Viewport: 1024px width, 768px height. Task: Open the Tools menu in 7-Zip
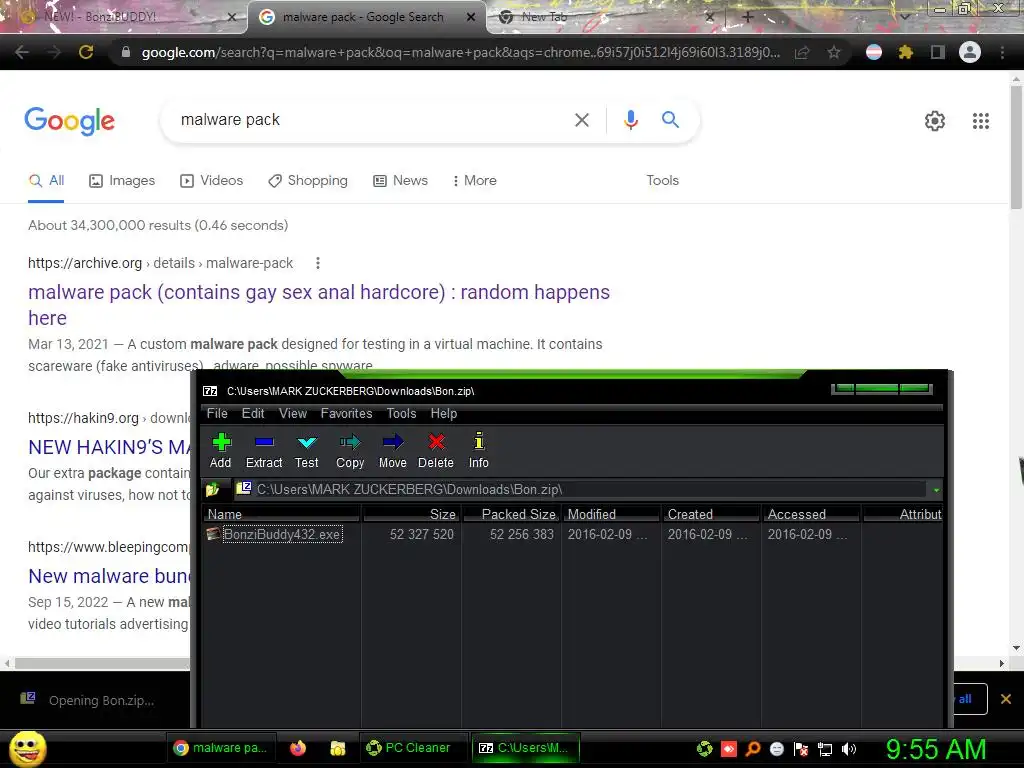[x=401, y=413]
